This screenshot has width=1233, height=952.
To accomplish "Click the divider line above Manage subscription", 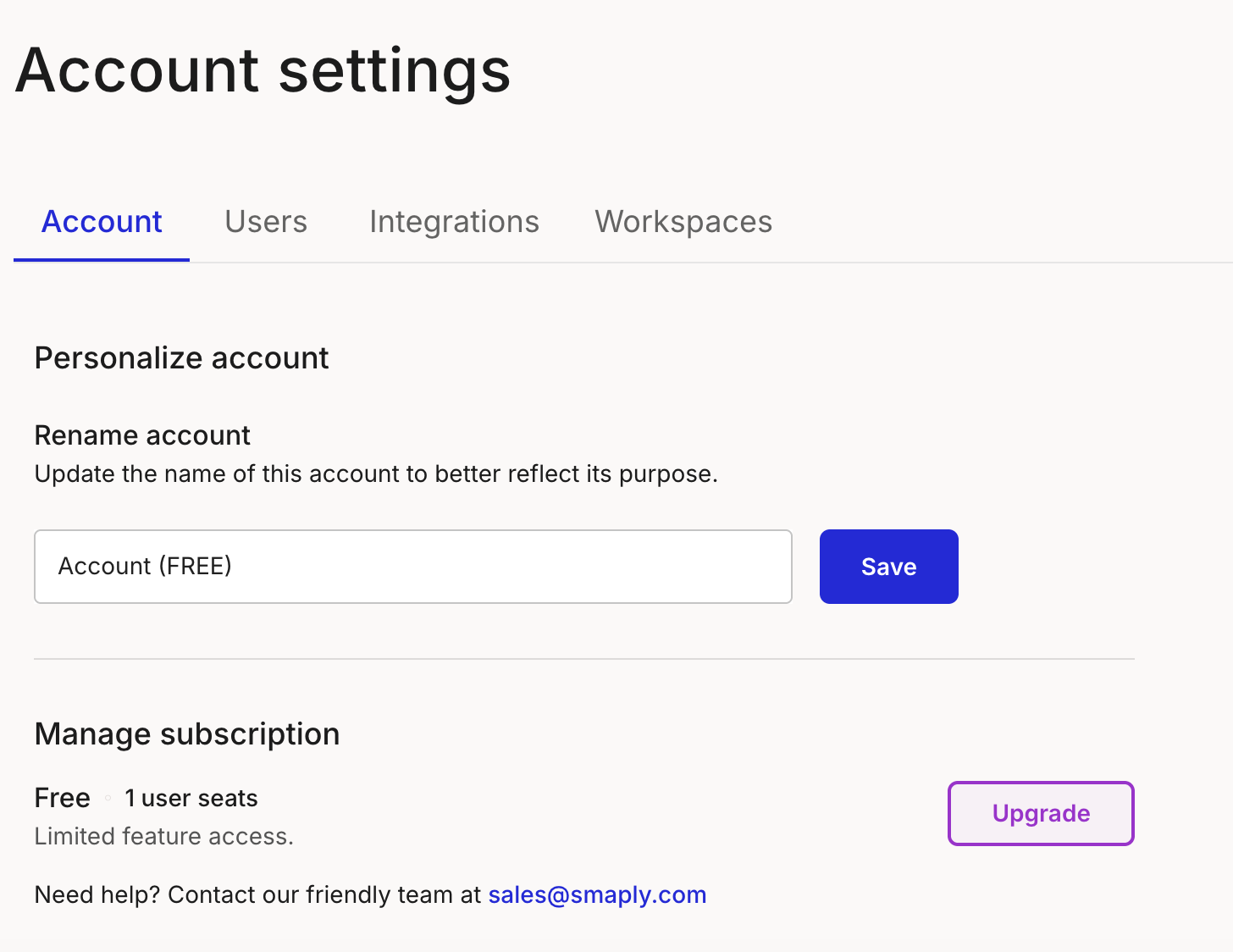I will [x=583, y=659].
